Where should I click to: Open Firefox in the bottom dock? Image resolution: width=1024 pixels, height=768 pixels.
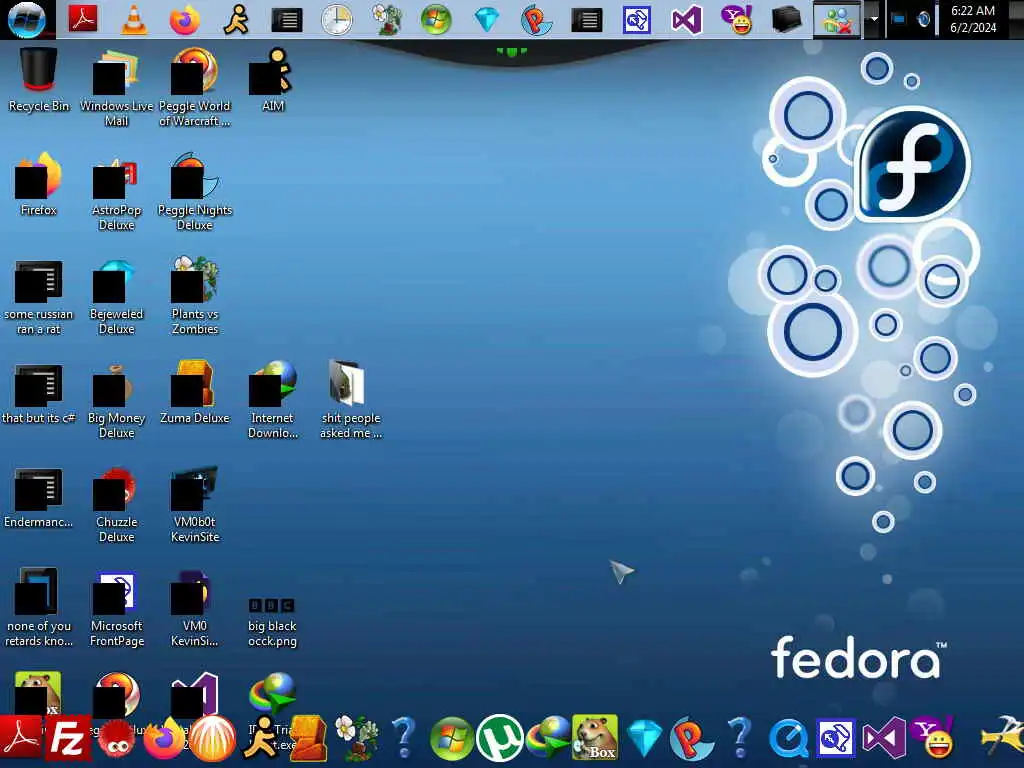tap(165, 739)
